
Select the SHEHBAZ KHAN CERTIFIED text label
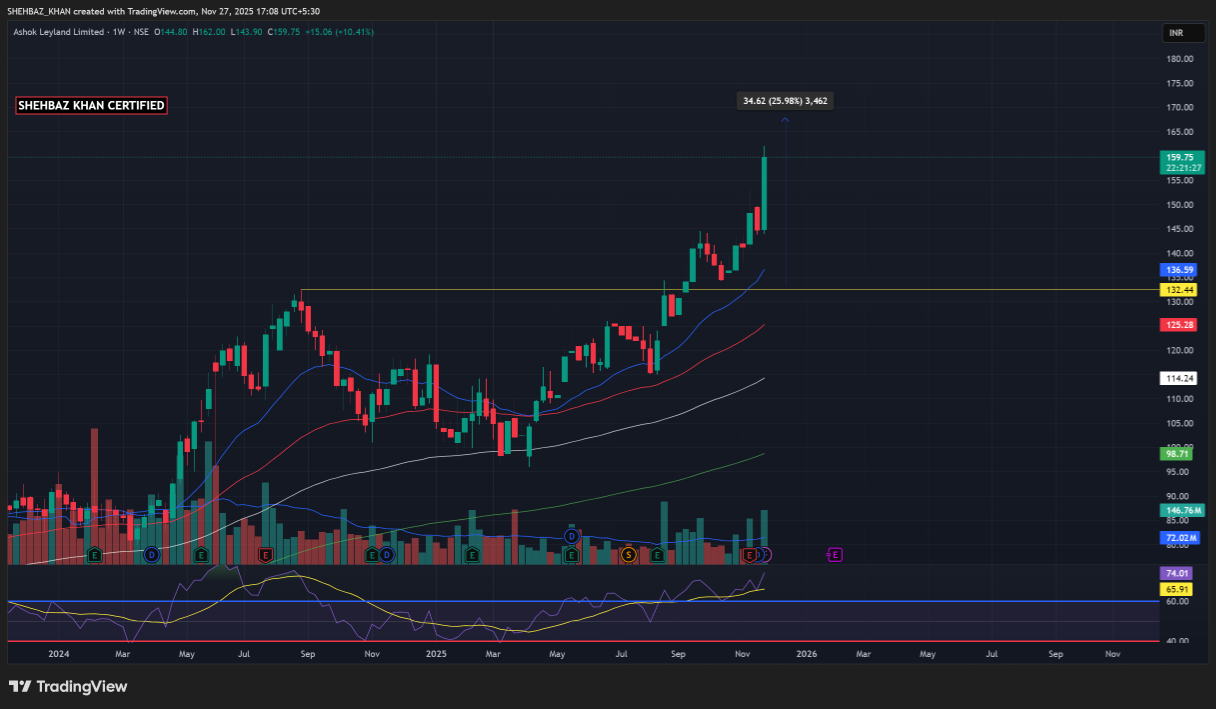coord(91,106)
